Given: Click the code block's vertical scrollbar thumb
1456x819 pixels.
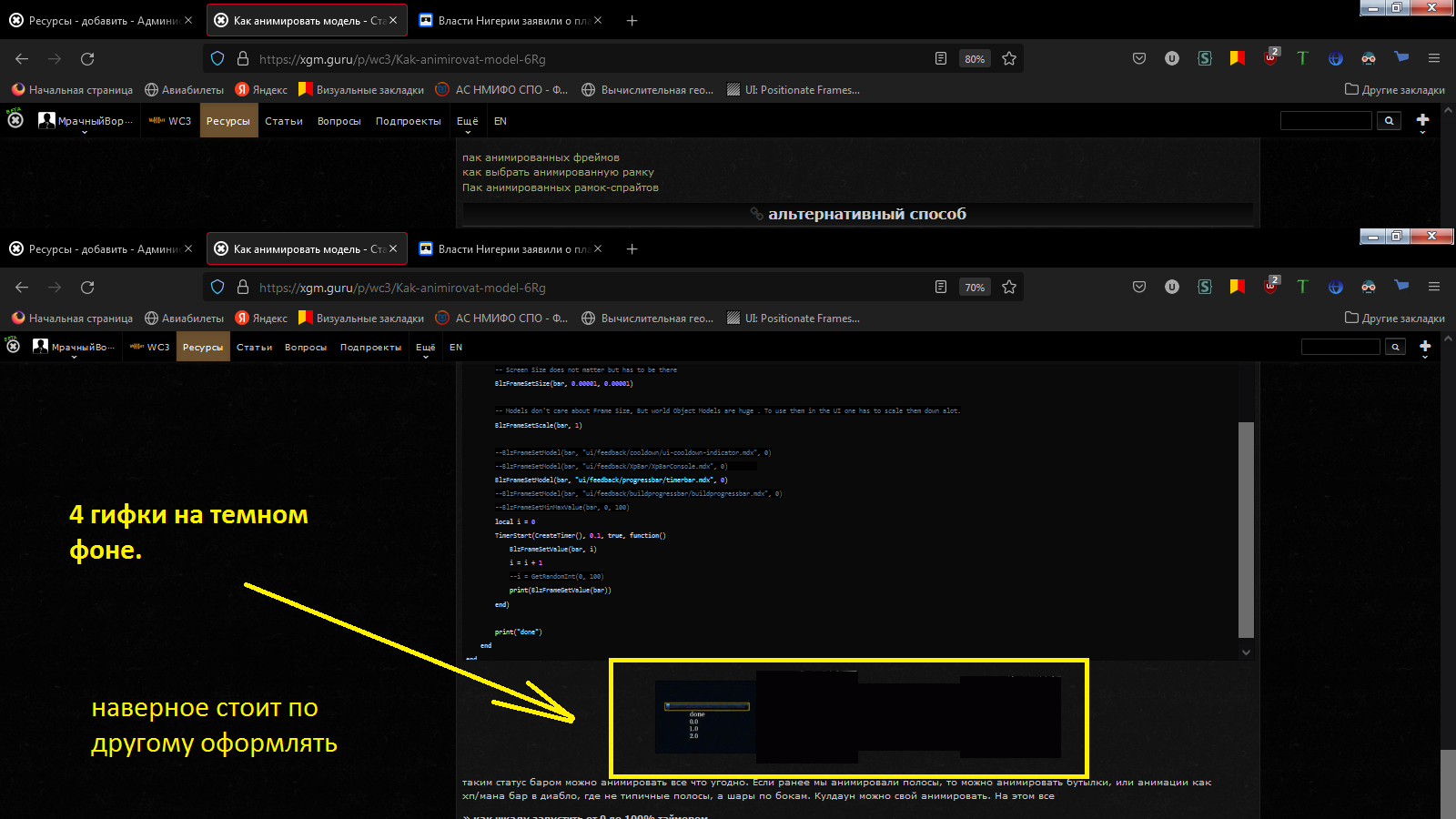Looking at the screenshot, I should coord(1247,530).
